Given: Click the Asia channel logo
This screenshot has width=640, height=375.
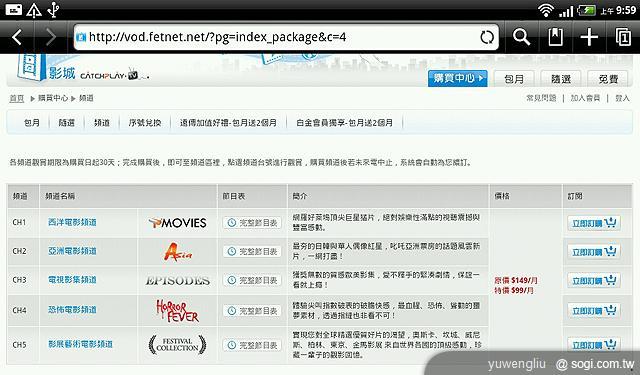Looking at the screenshot, I should [x=178, y=251].
